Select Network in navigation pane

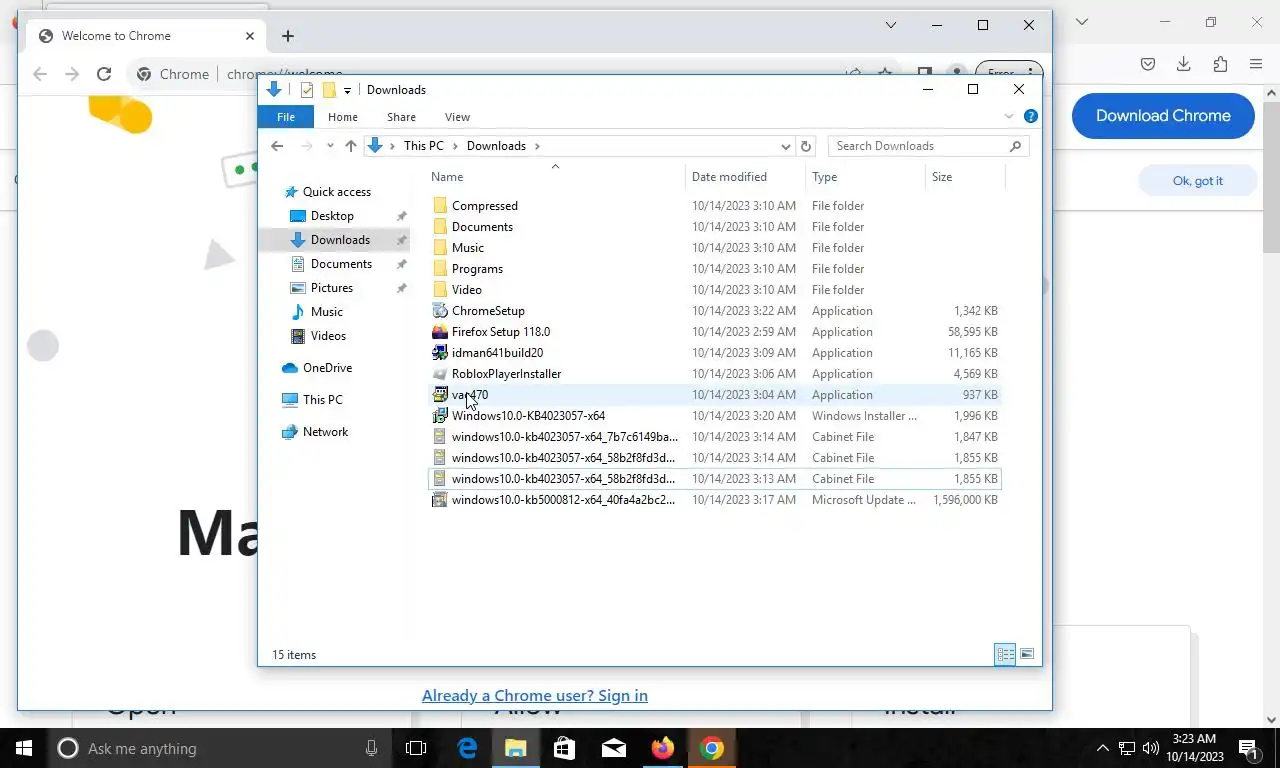pos(314,432)
